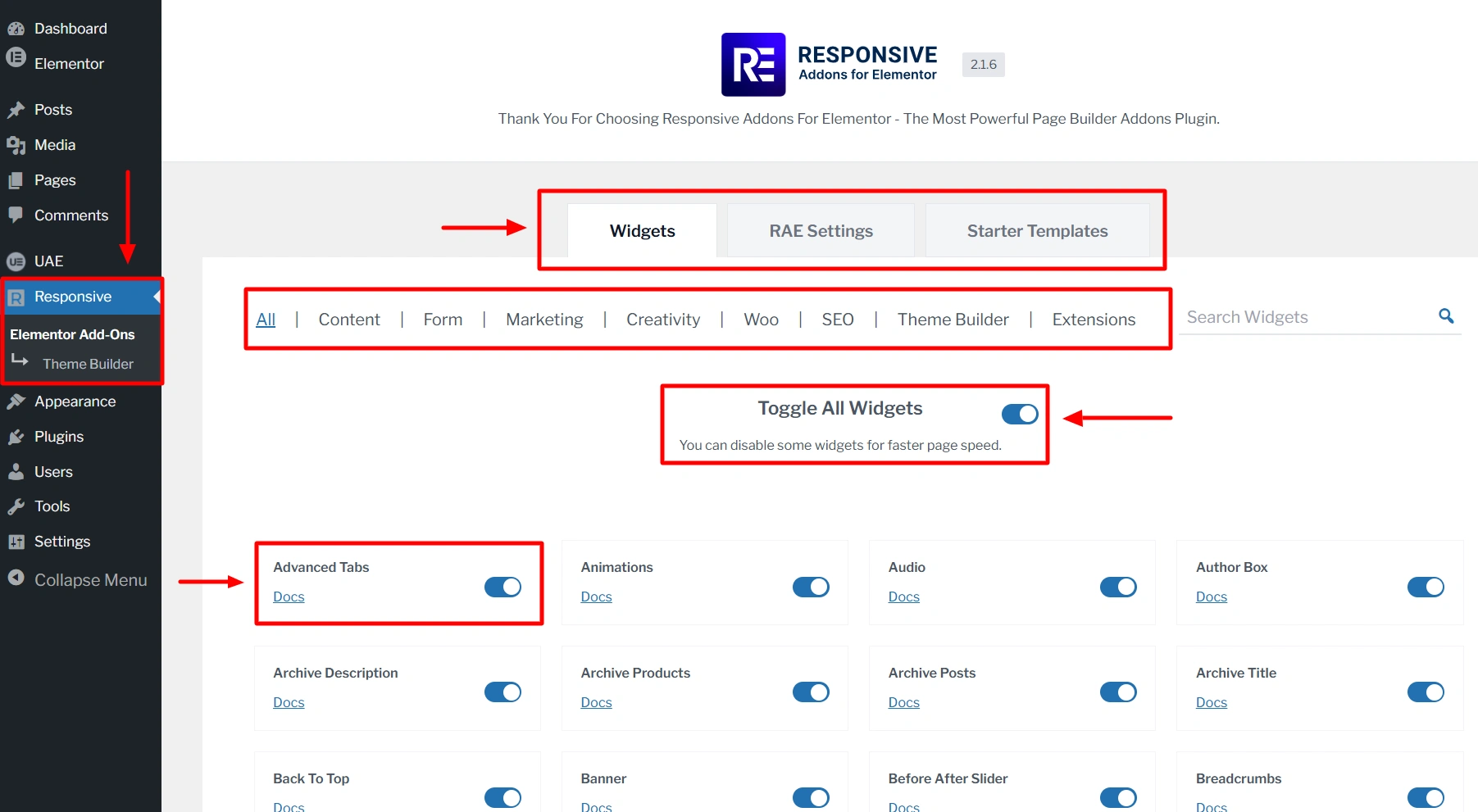Filter widgets by SEO
This screenshot has height=812, width=1478.
coord(838,320)
